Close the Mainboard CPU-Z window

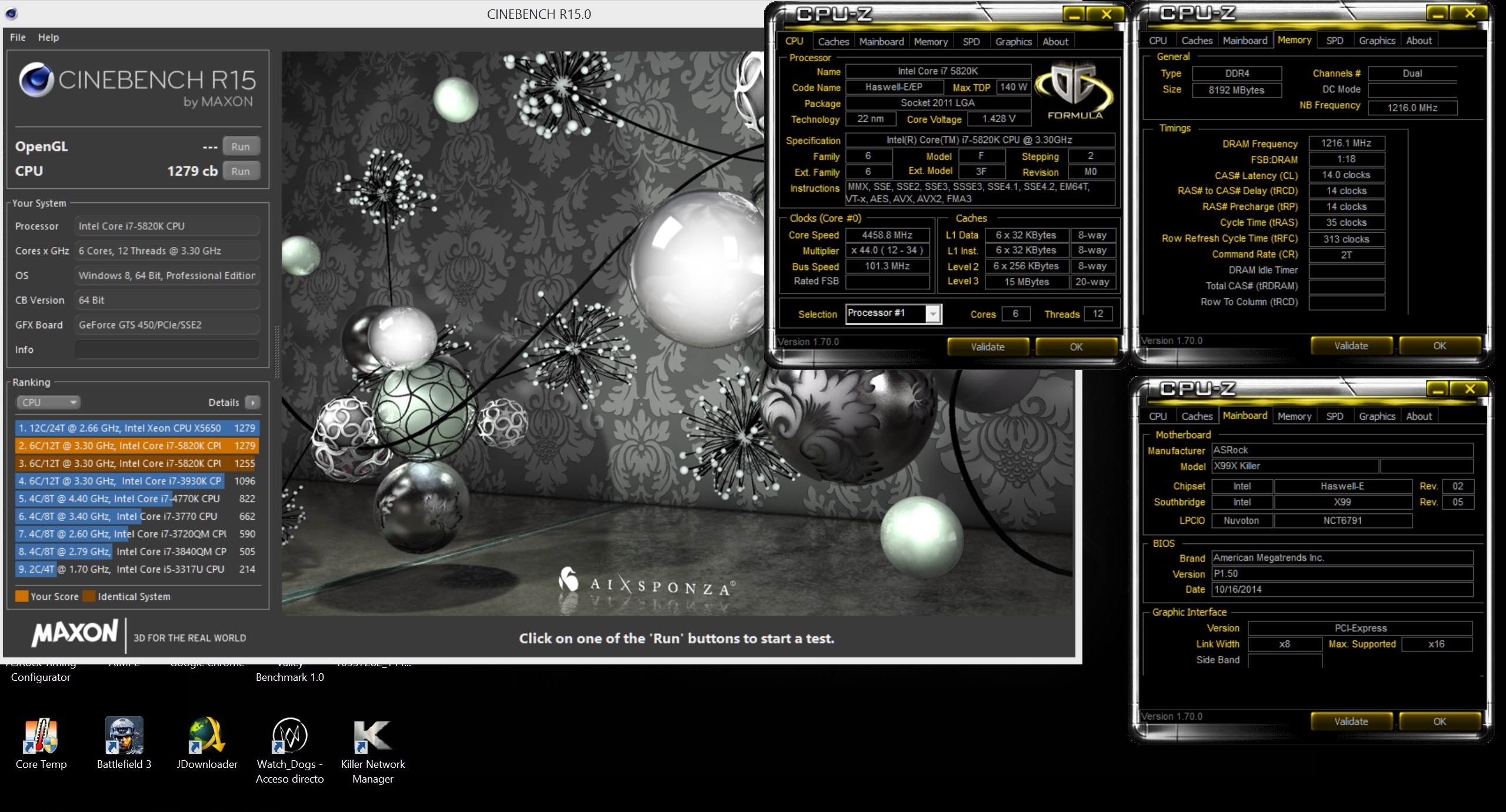pos(1470,389)
